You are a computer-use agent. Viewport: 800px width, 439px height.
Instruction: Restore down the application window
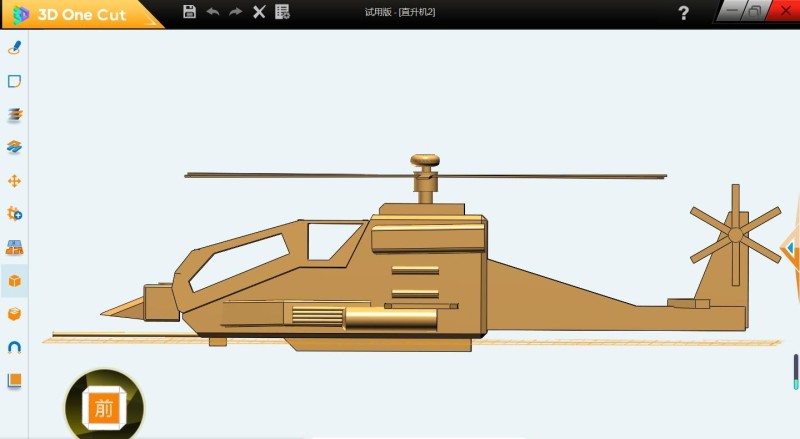755,11
